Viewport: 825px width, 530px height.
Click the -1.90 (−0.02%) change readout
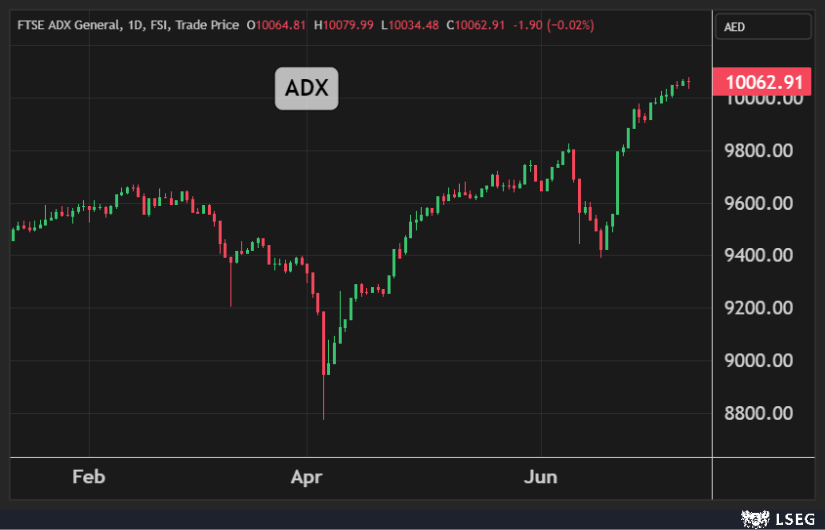coord(552,25)
